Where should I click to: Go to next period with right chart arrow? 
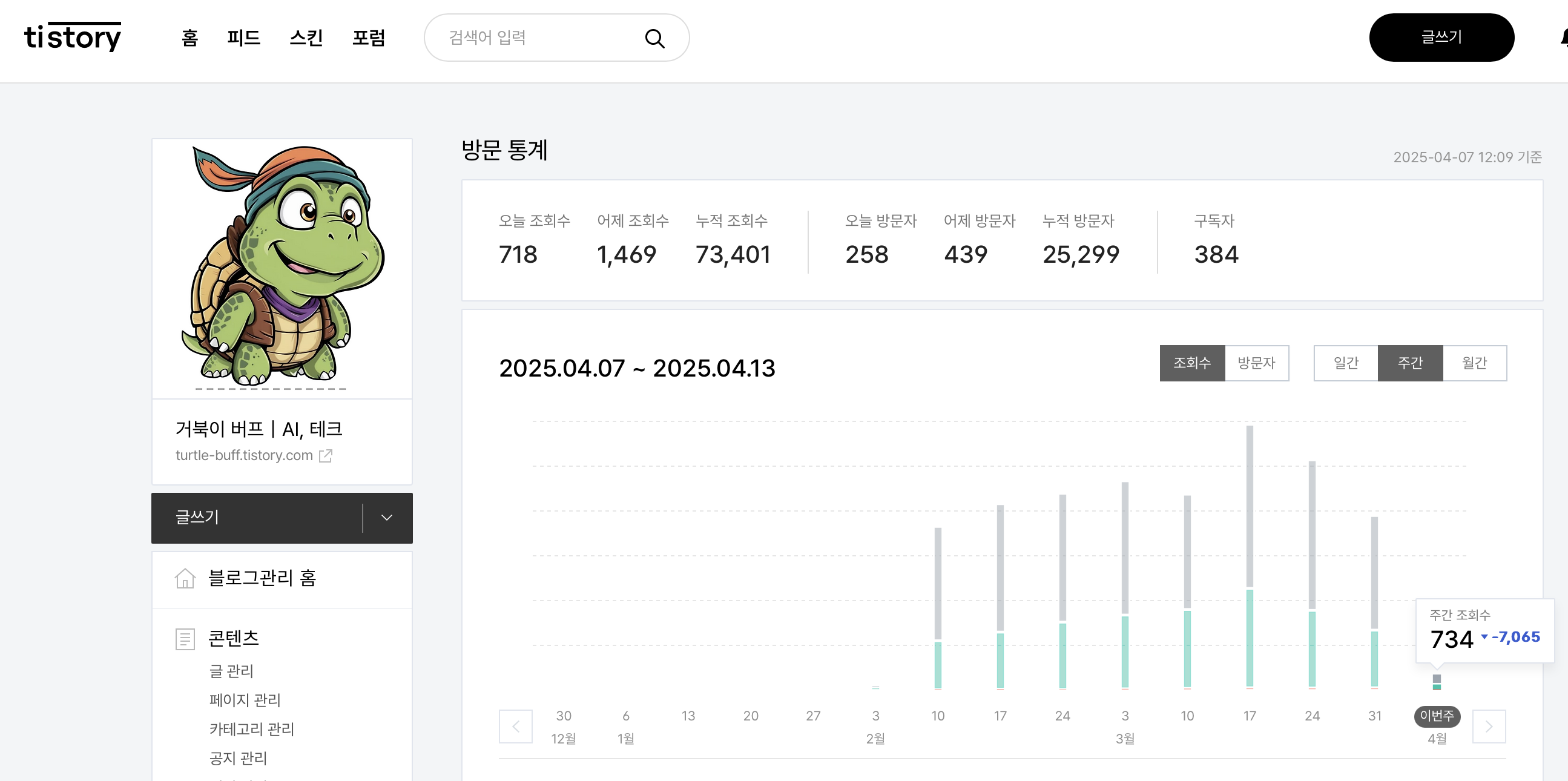click(1488, 727)
